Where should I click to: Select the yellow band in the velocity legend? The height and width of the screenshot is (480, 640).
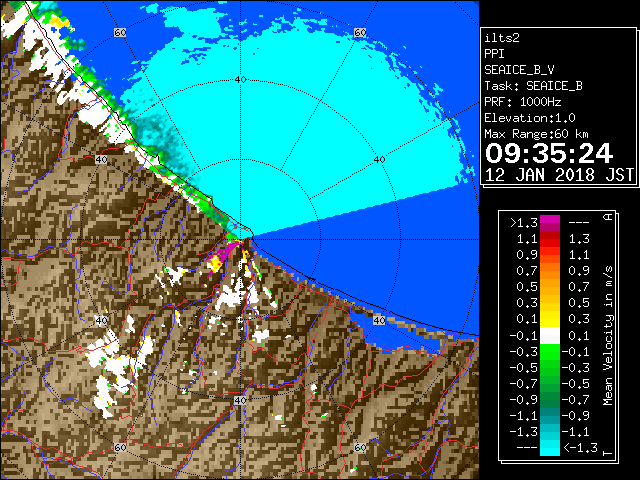click(550, 319)
